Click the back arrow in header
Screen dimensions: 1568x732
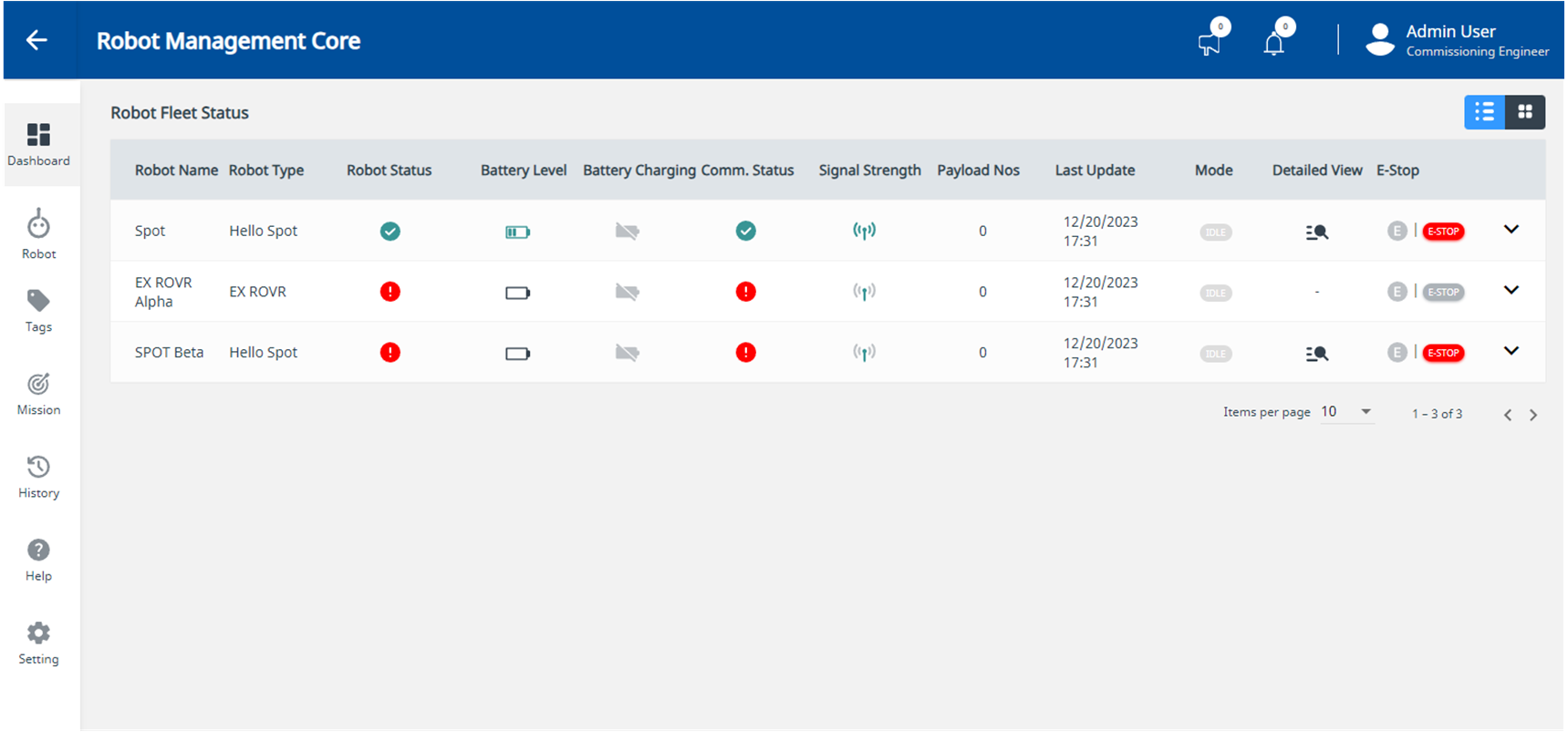(36, 40)
